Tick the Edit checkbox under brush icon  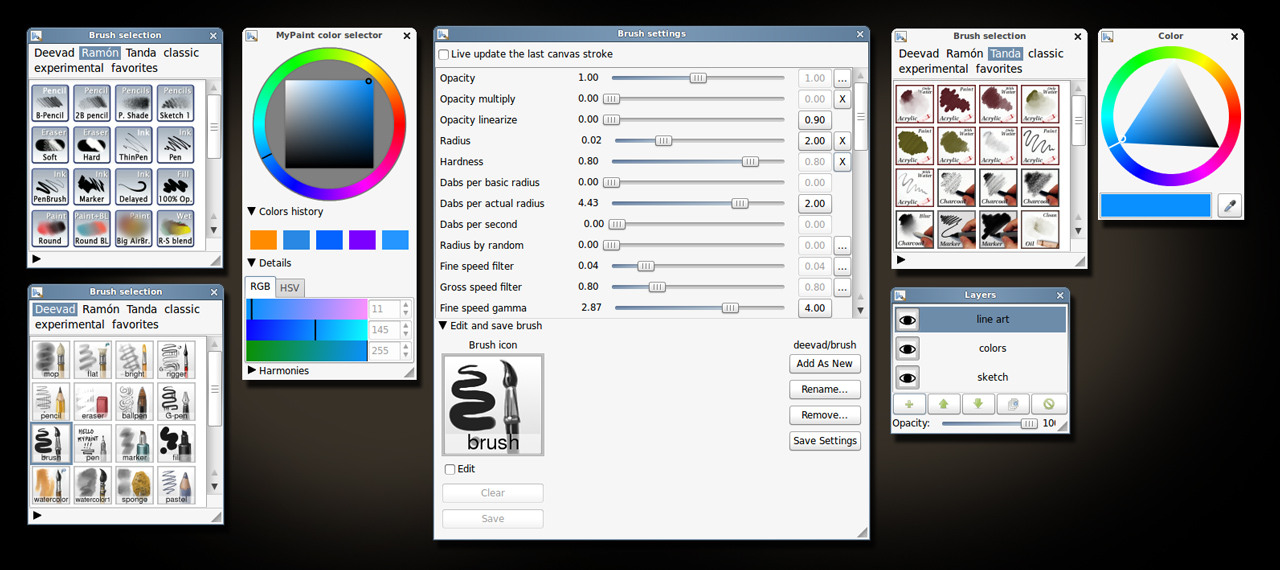coord(450,469)
